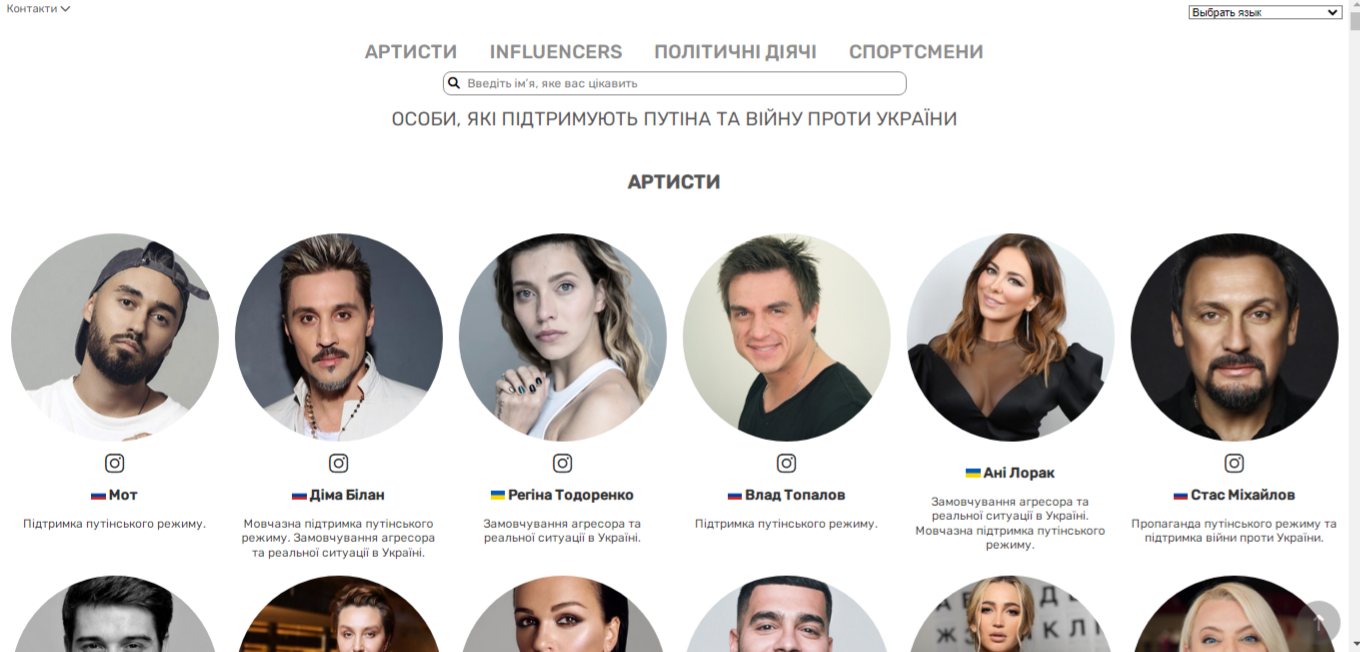Open the Выбрать язык language selector
Viewport: 1360px width, 652px height.
1265,13
